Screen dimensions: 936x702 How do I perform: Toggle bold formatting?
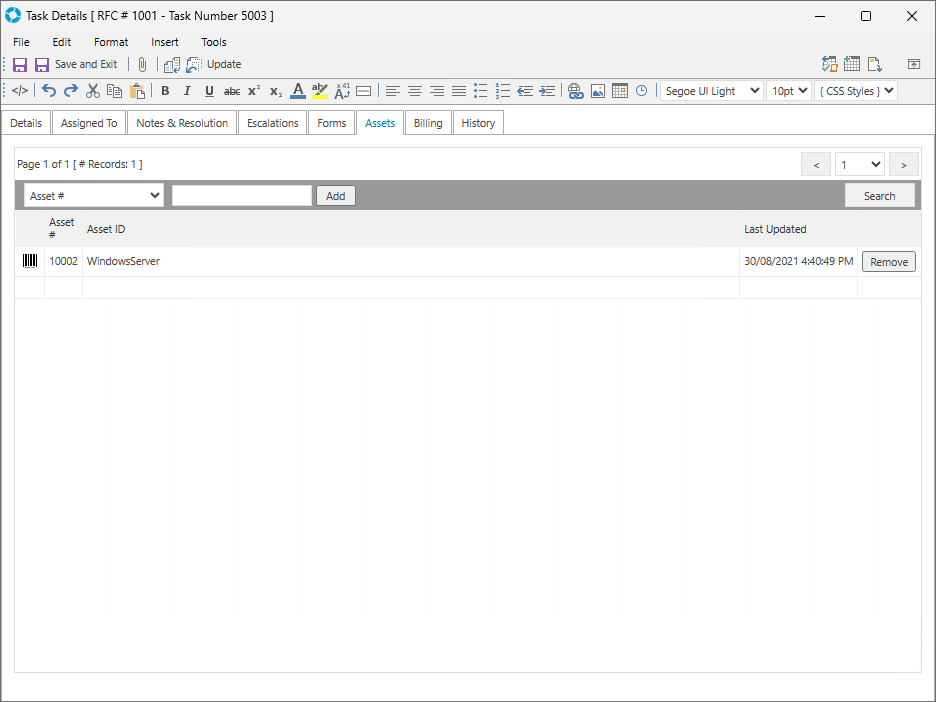165,91
